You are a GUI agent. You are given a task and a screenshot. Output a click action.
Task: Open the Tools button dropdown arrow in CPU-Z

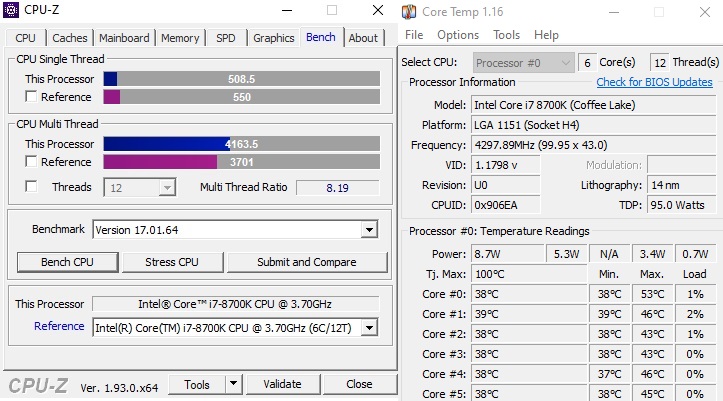pos(233,384)
